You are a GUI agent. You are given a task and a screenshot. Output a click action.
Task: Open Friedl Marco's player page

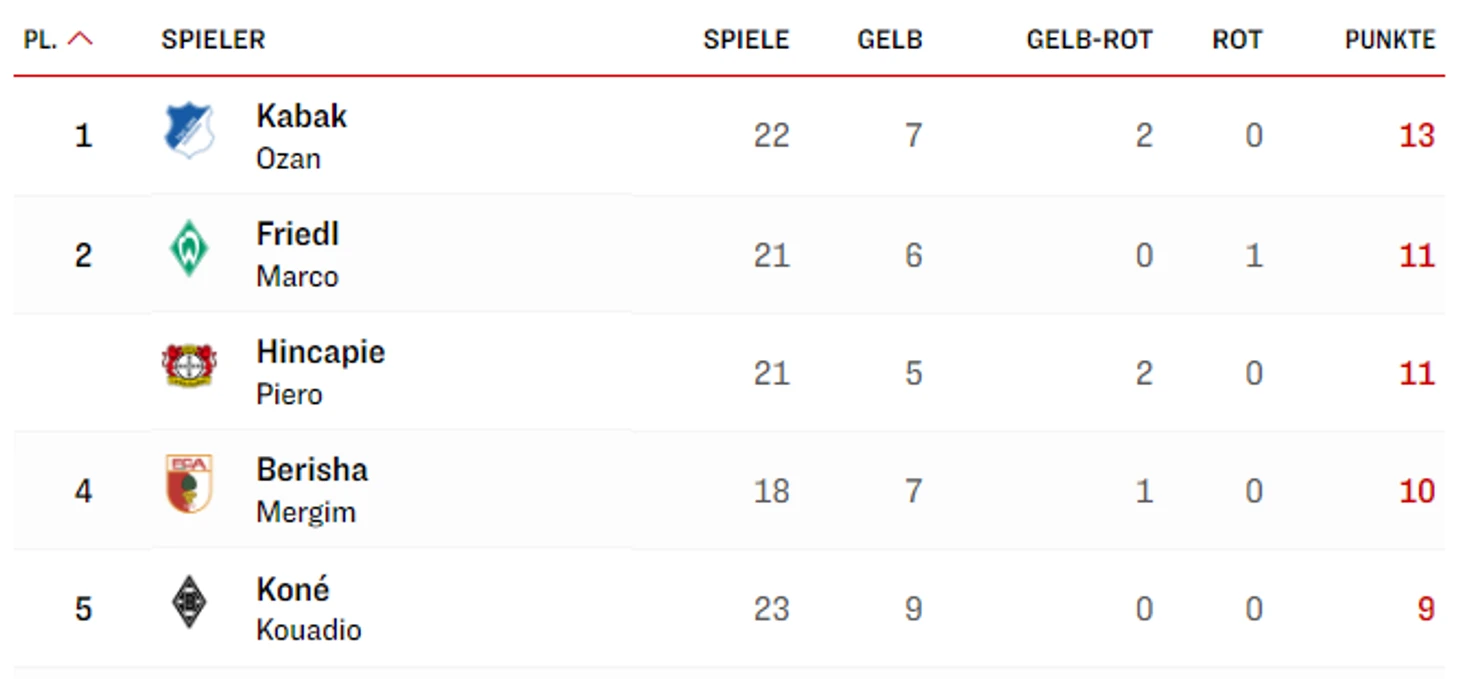298,254
